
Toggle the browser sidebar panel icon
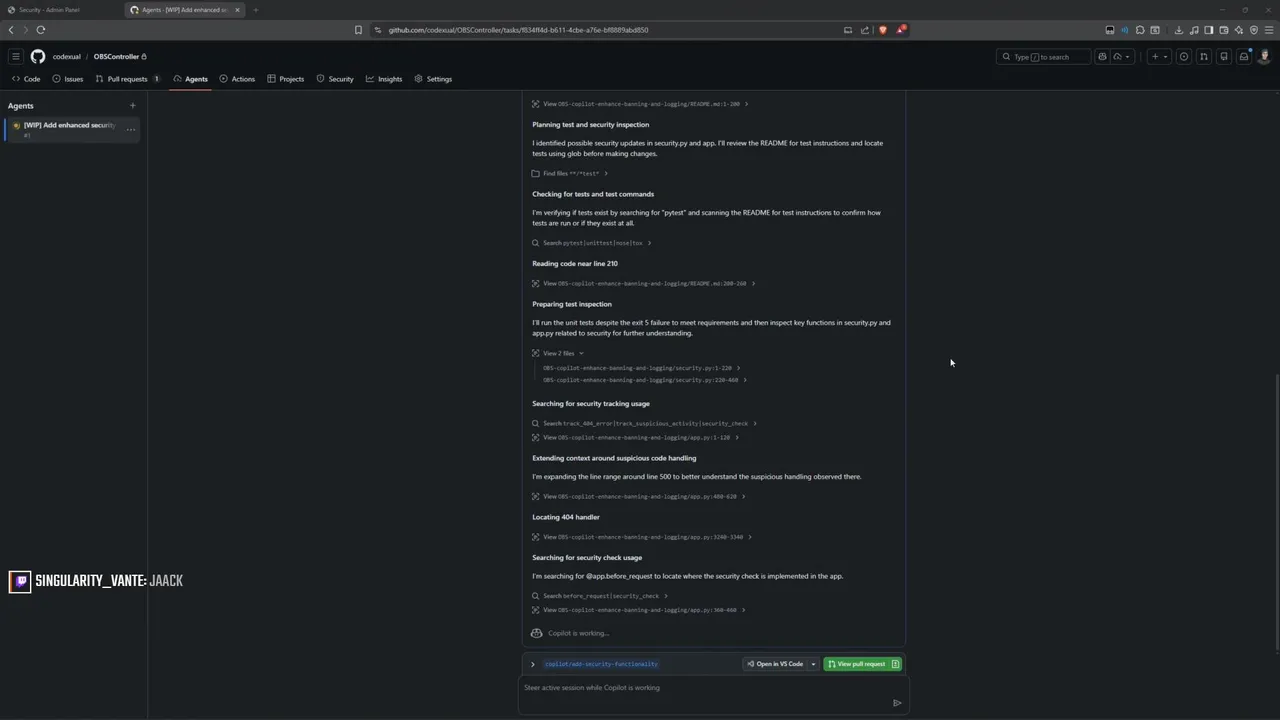pyautogui.click(x=1209, y=30)
